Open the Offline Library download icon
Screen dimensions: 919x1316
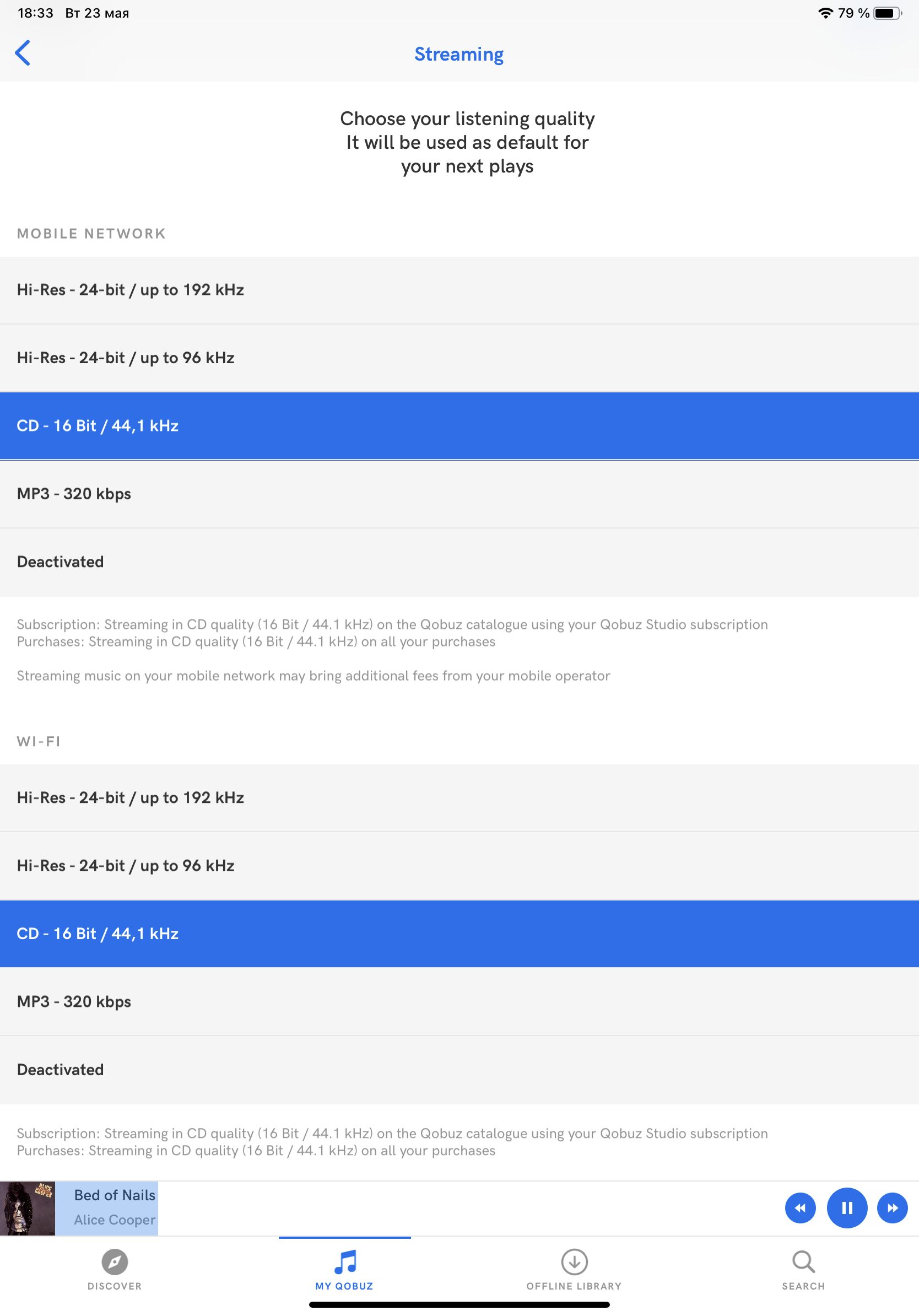click(x=574, y=1261)
